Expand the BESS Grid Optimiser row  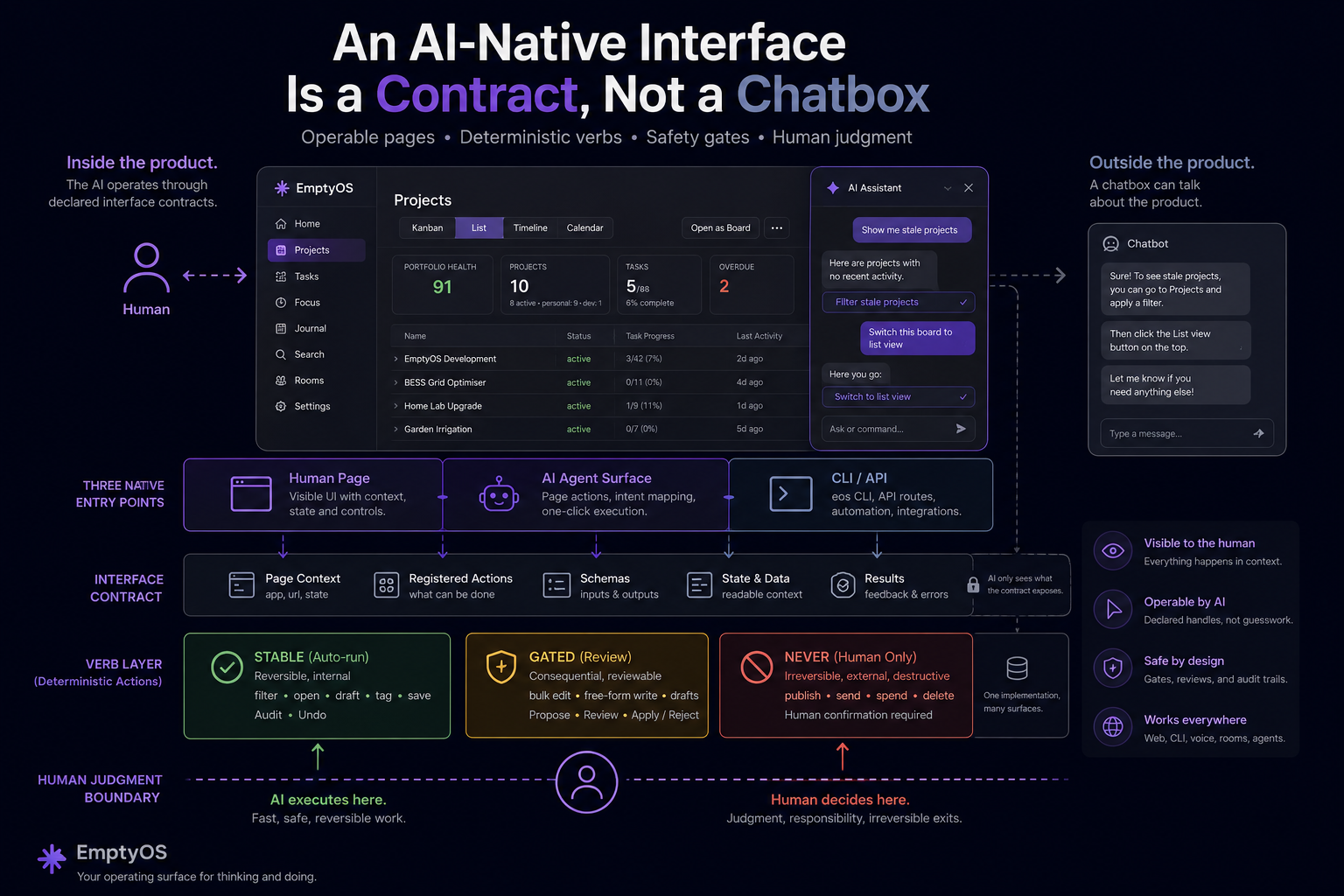coord(395,382)
